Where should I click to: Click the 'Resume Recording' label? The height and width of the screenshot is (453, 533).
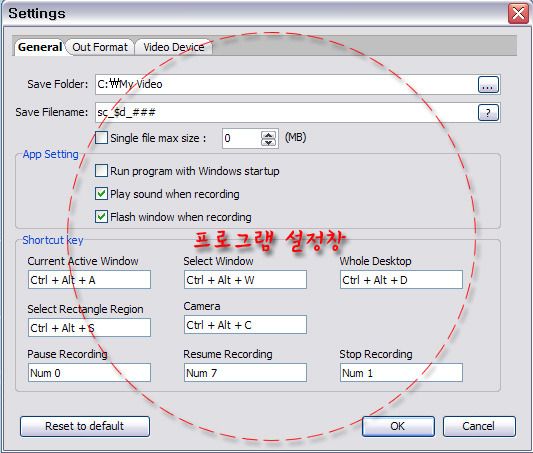click(228, 354)
